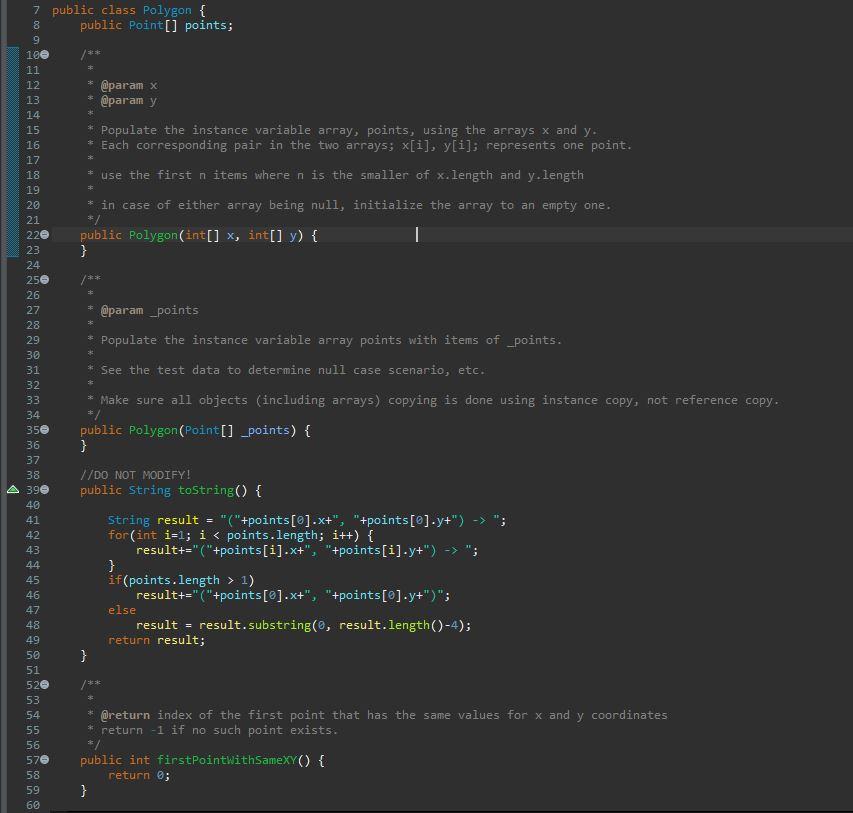Click the points field name on line 8
Screen dimensions: 853x813
206,25
